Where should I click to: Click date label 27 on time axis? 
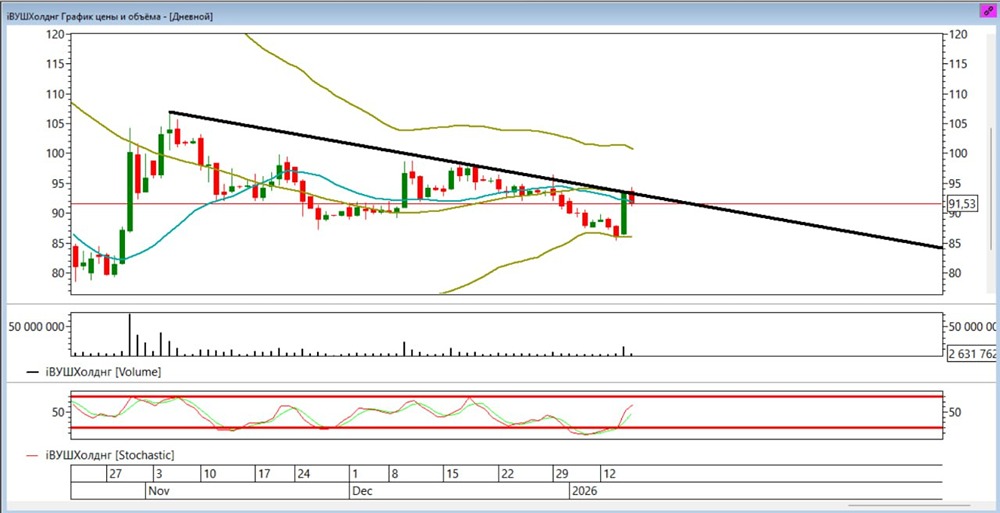click(x=115, y=474)
